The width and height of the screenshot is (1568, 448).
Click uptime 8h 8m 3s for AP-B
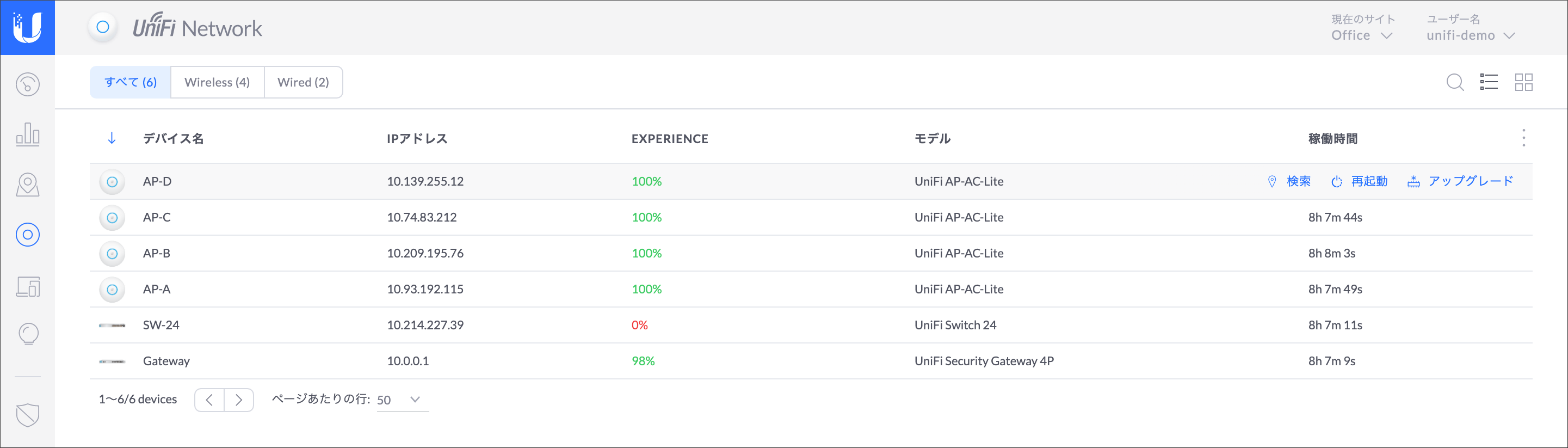(x=1331, y=253)
